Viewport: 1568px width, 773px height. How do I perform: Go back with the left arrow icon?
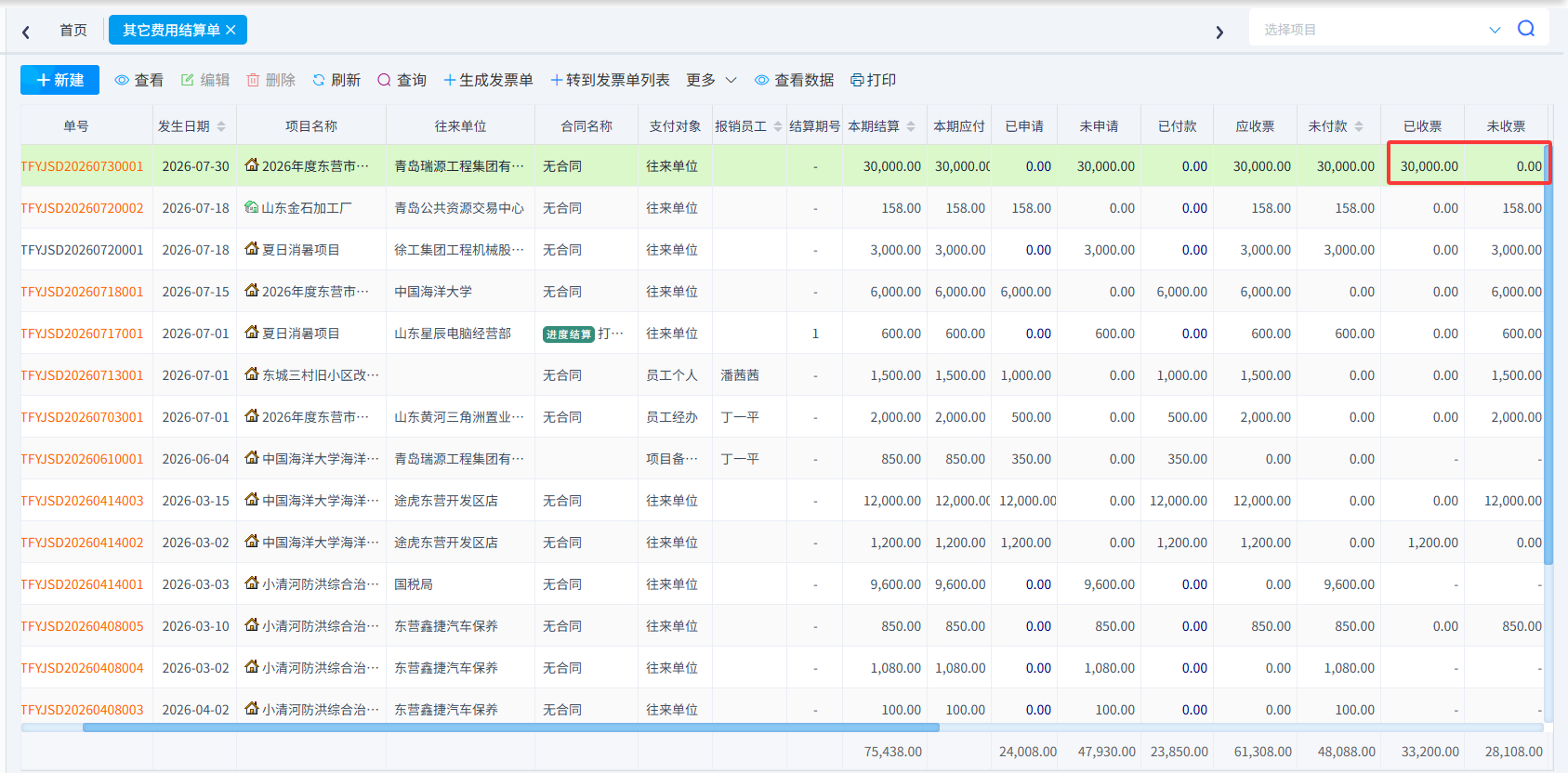pyautogui.click(x=26, y=32)
